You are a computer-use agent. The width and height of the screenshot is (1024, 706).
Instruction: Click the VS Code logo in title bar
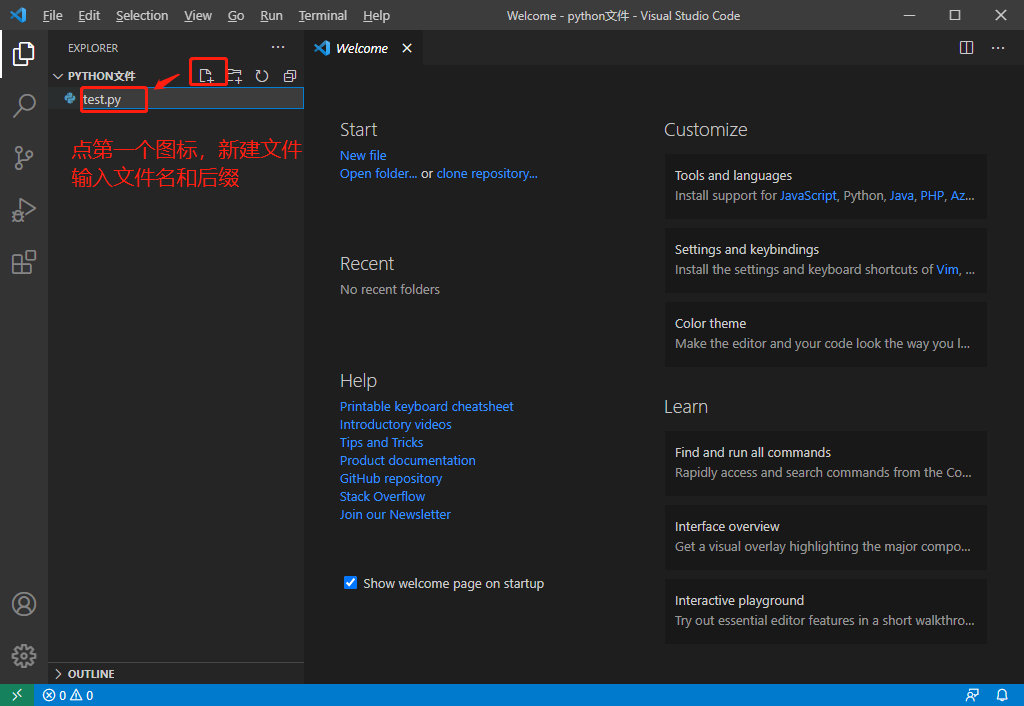pyautogui.click(x=18, y=15)
